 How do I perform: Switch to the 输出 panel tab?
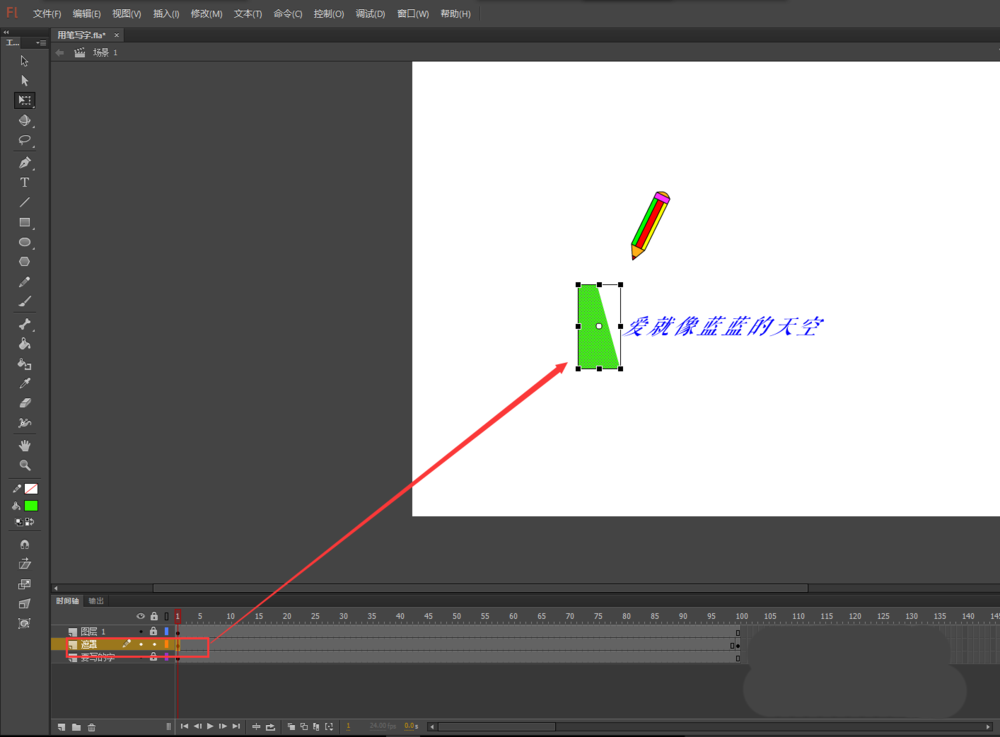point(96,601)
